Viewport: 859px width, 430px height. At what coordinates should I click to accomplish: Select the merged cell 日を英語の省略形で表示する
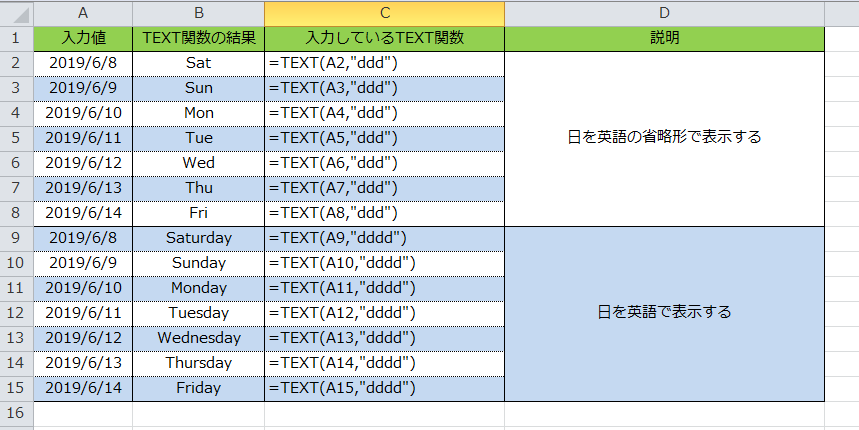tap(664, 138)
